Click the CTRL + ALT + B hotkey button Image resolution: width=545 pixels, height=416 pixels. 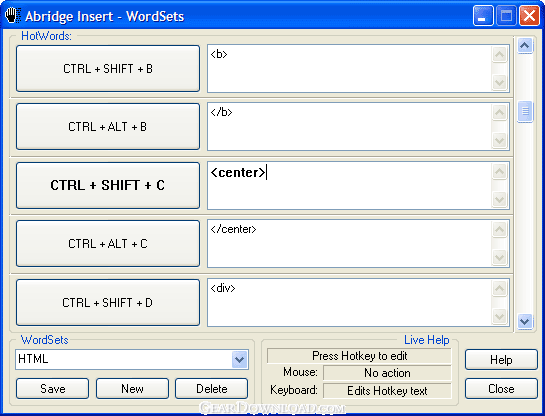(x=108, y=127)
